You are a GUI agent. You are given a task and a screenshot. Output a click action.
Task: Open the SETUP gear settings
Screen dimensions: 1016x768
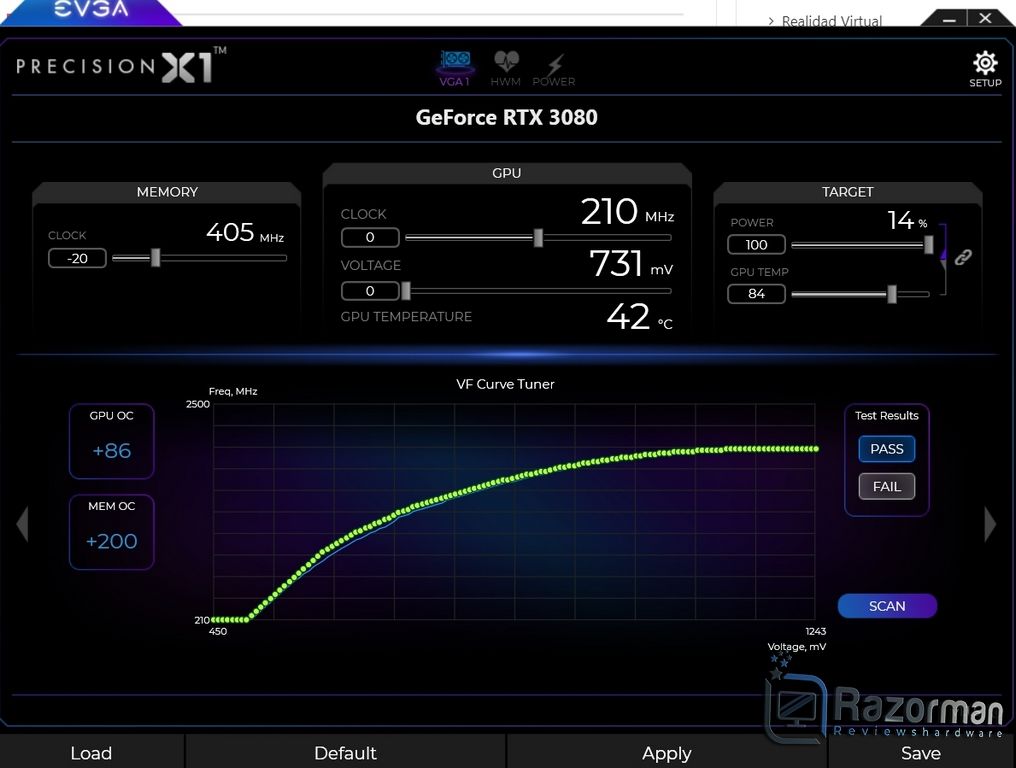click(x=985, y=69)
